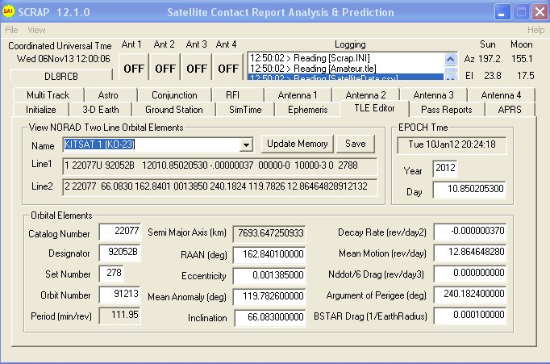The image size is (550, 364).
Task: Click the Period (min/rev) field
Action: coord(120,315)
